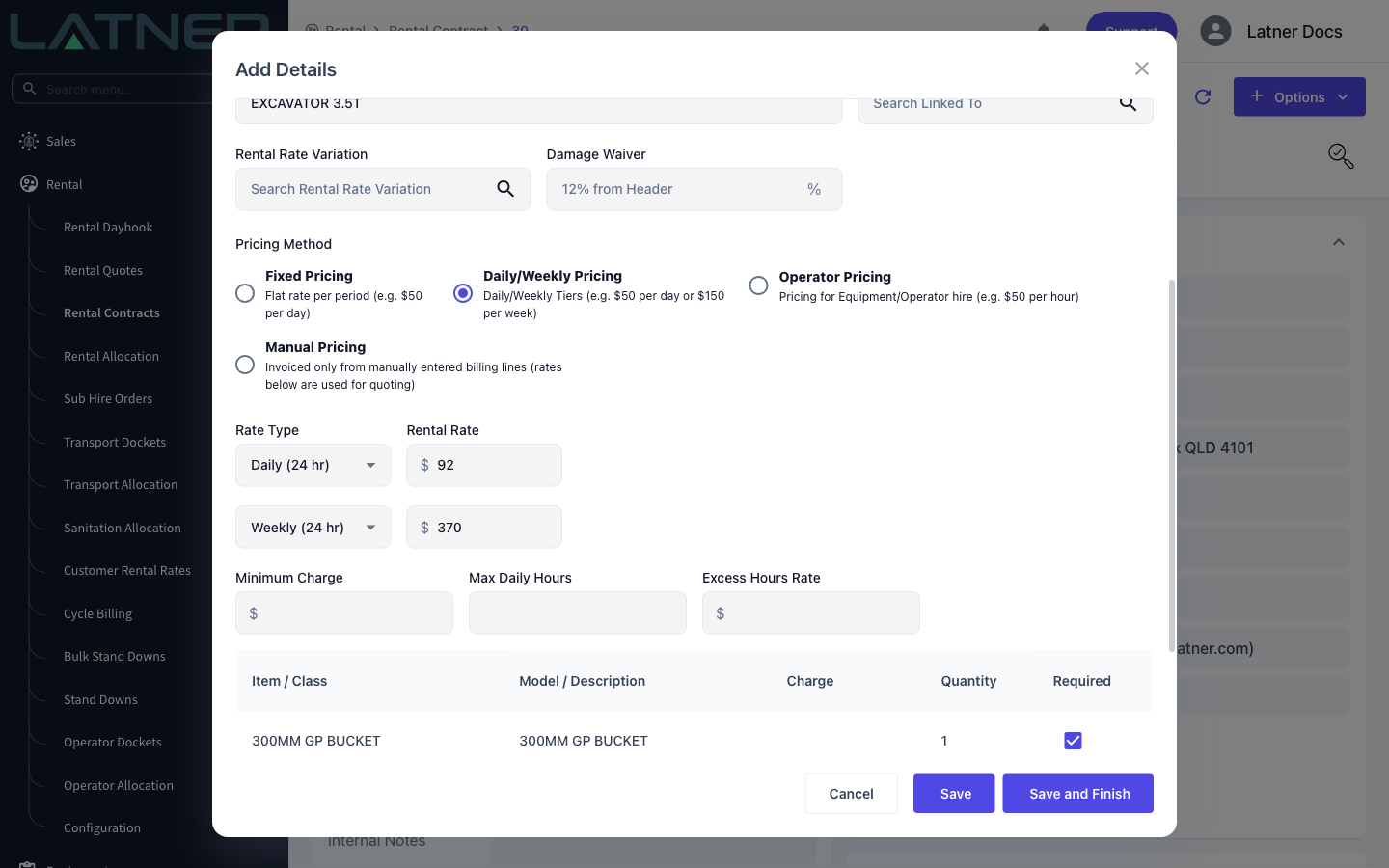Click 300MM GP BUCKET in Item / Class column
This screenshot has height=868, width=1389.
coord(316,741)
